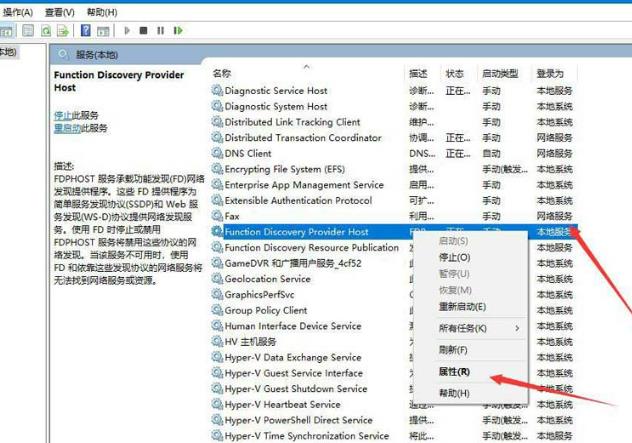Select Hyper-V Heartbeat Service
The image size is (632, 443).
282,405
